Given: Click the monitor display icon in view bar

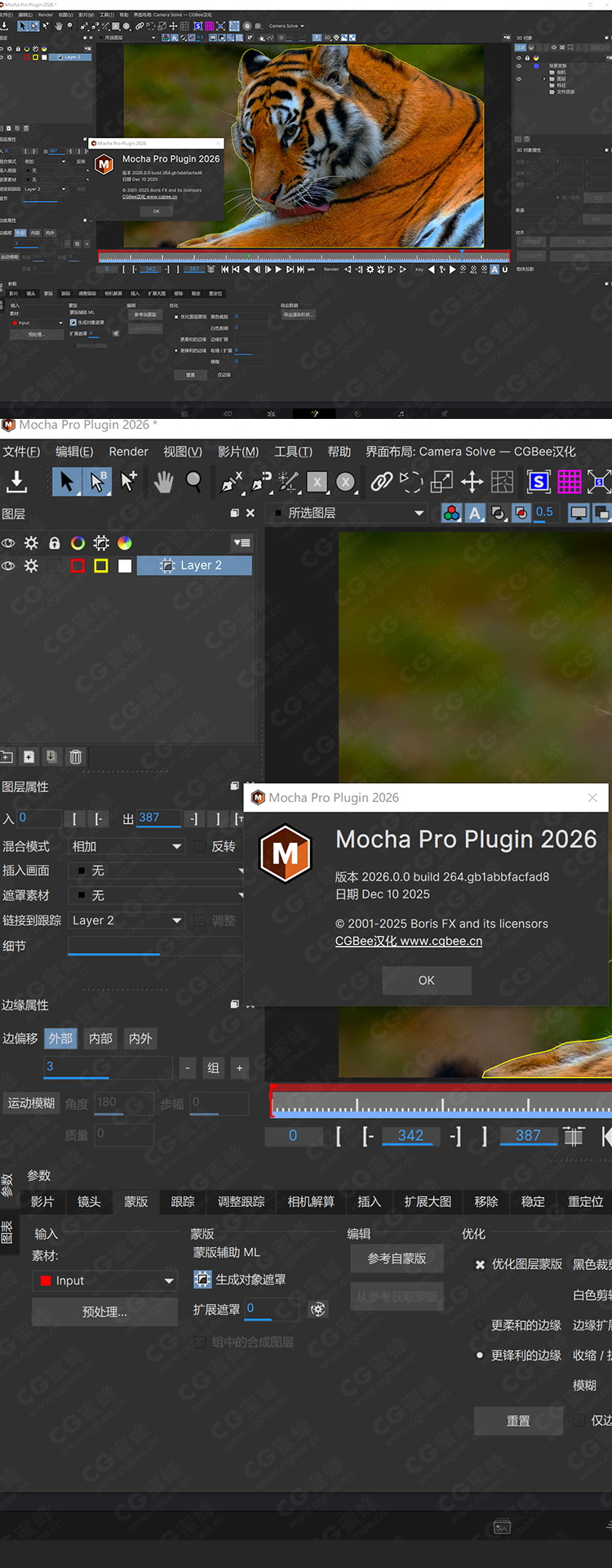Looking at the screenshot, I should 579,513.
